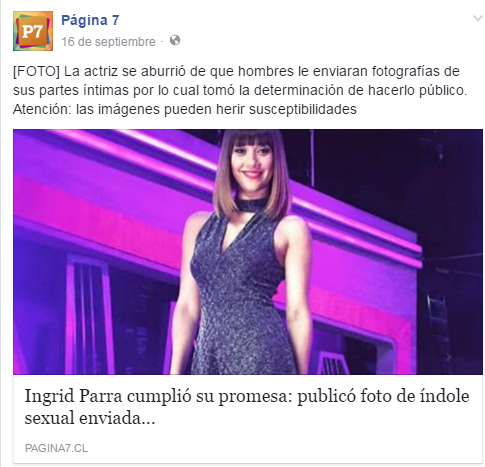
Task: Click the 'Atención: las imágenes' warning line
Action: click(x=185, y=109)
